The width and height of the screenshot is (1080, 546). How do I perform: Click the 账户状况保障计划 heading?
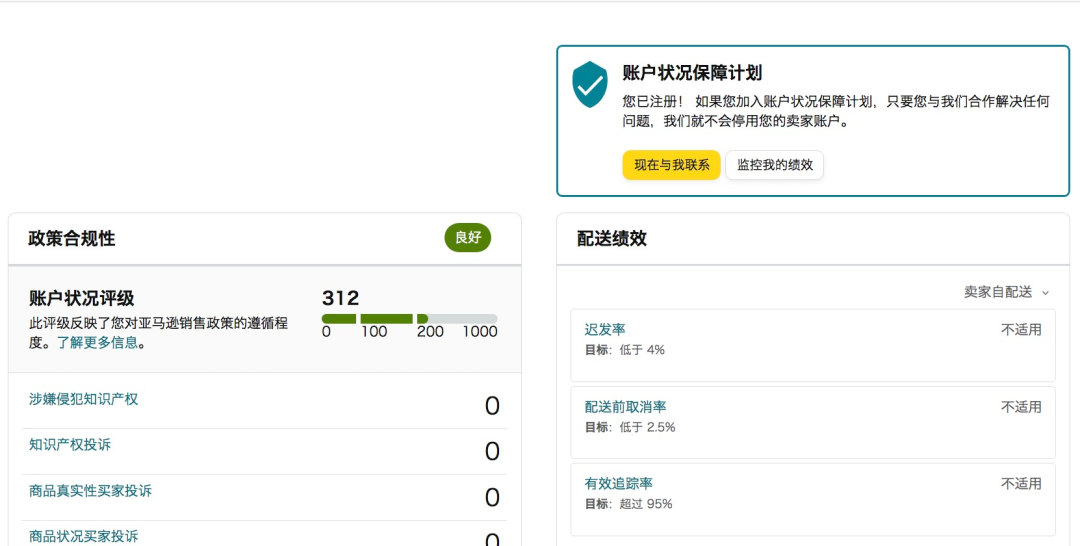(x=692, y=73)
